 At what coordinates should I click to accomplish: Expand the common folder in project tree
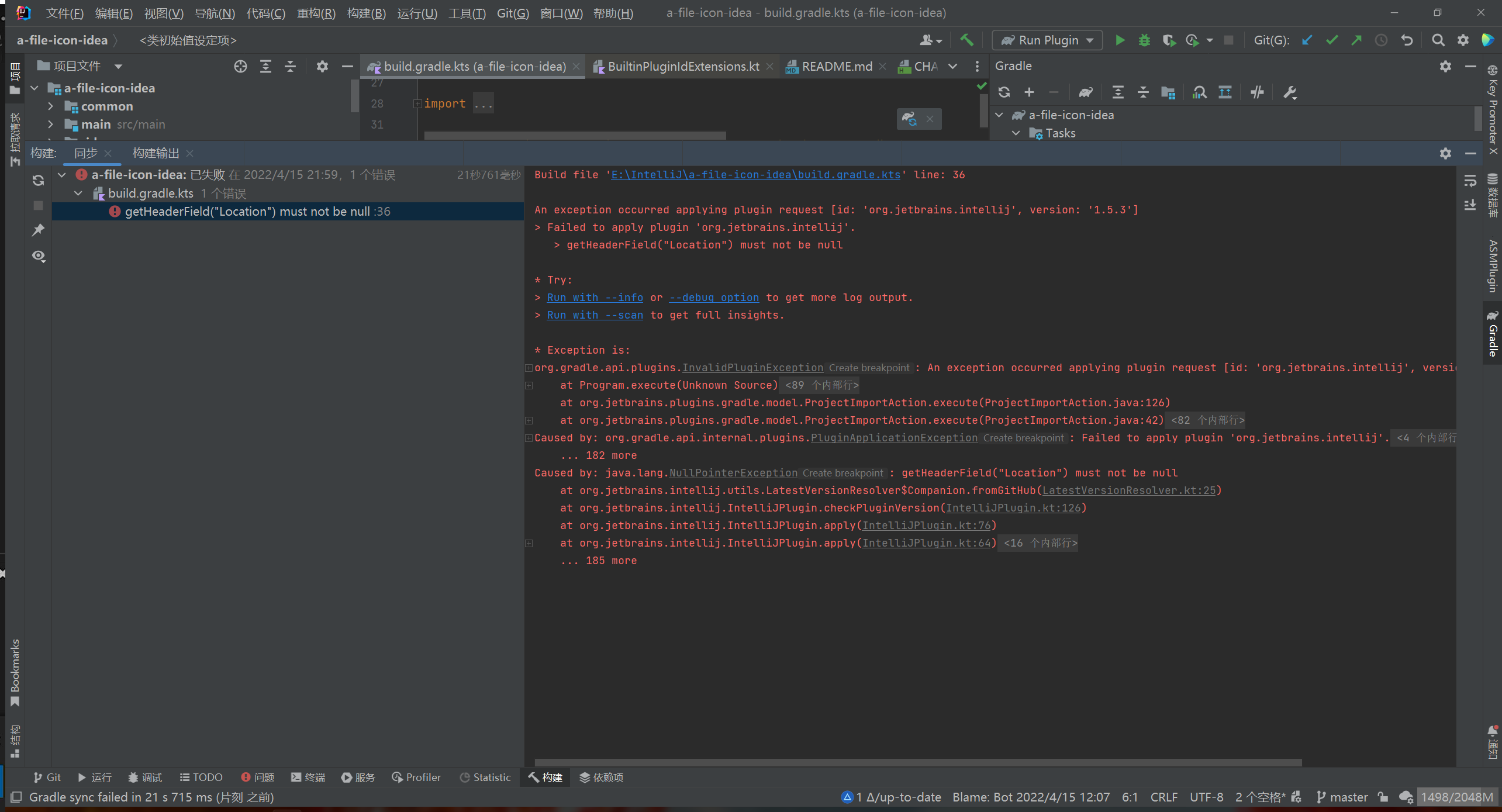click(51, 106)
